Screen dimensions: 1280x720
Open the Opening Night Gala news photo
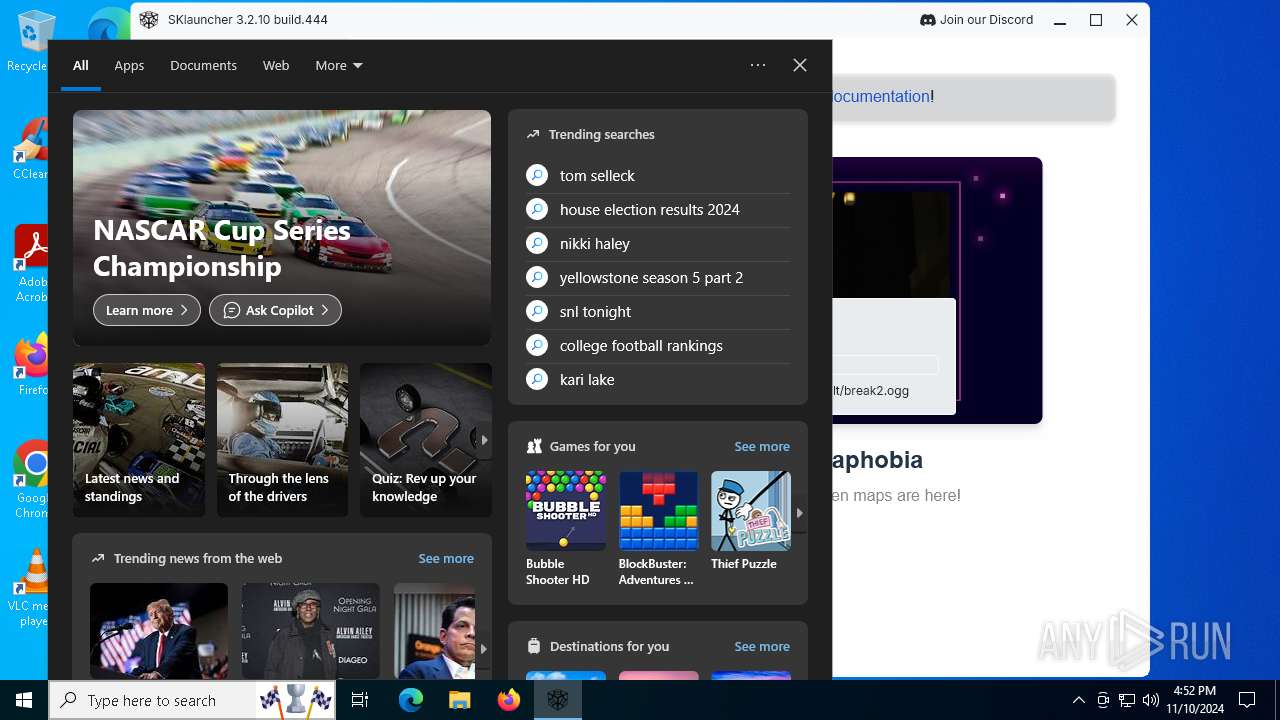[x=311, y=631]
